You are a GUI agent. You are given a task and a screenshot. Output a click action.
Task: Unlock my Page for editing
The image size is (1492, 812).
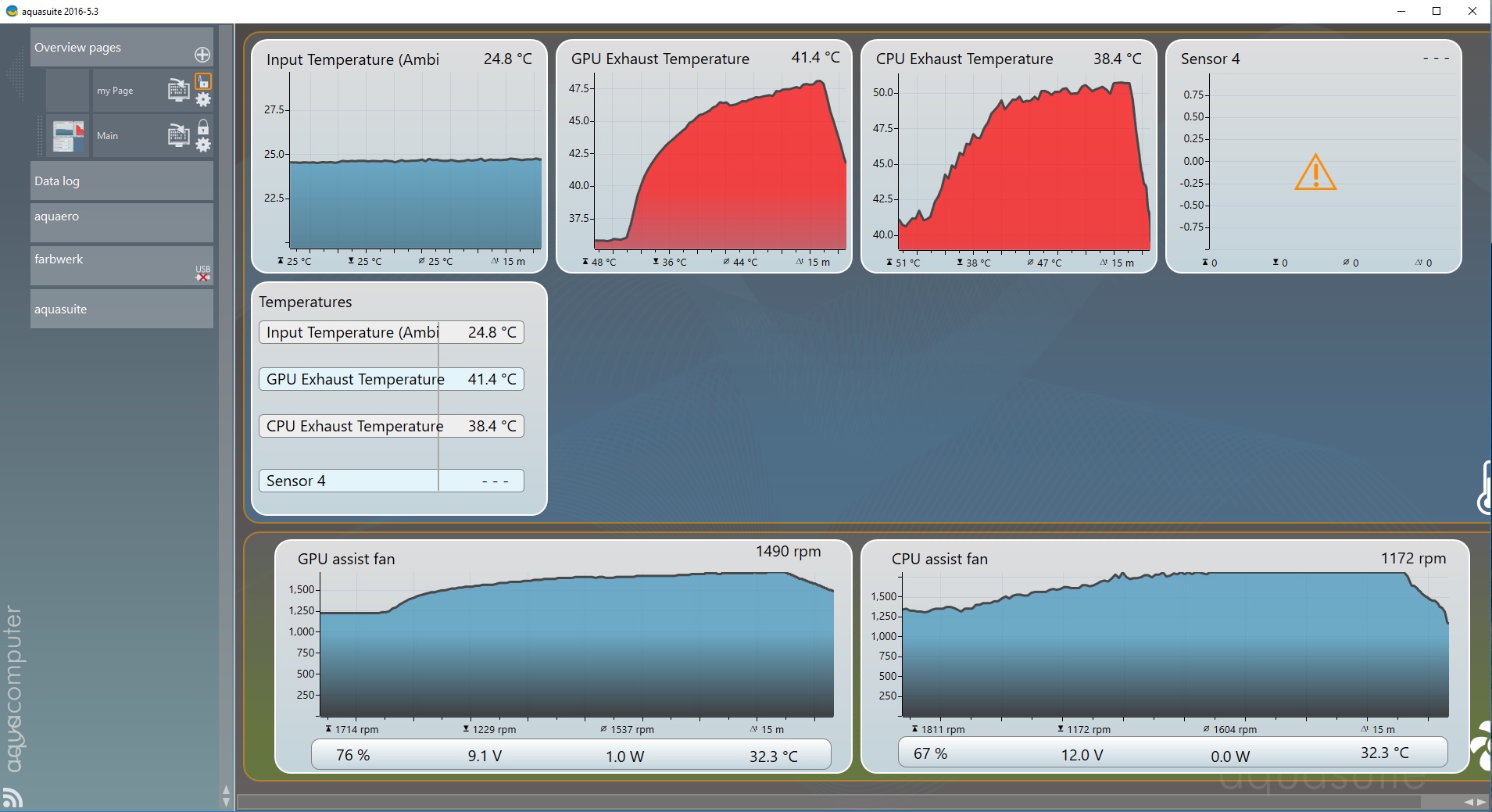(203, 81)
